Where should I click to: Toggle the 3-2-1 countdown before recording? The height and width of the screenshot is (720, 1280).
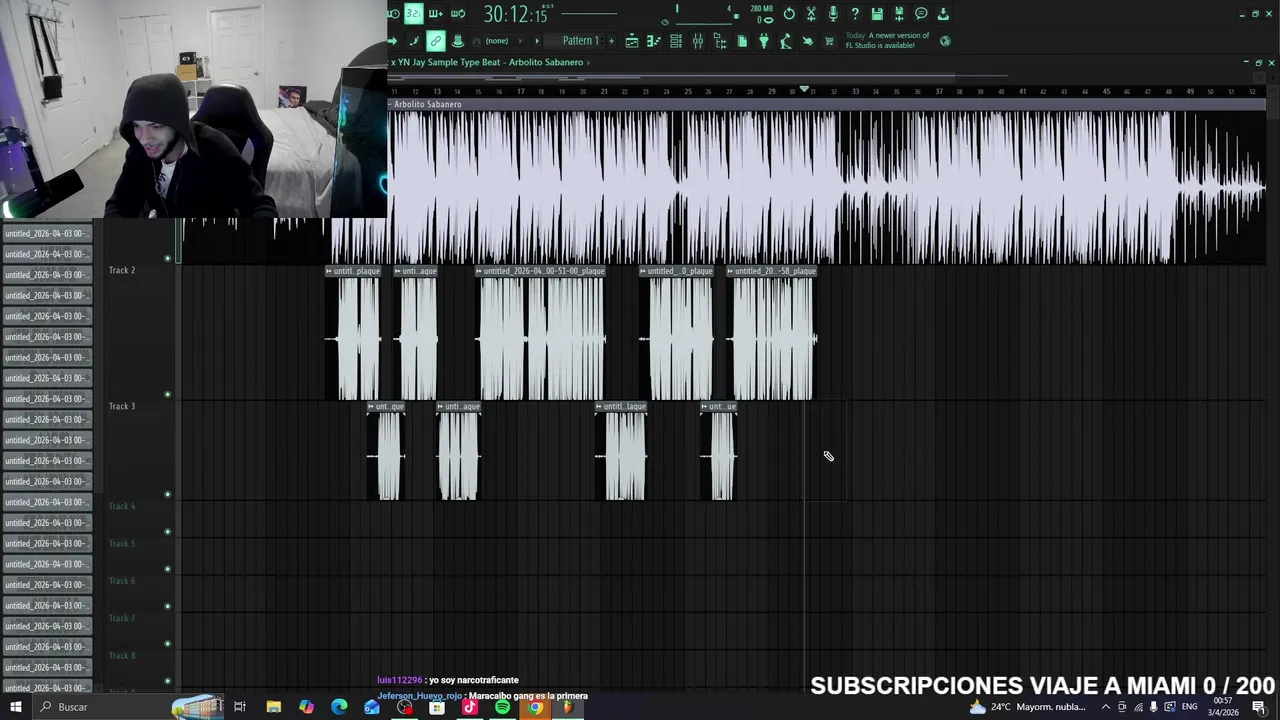[x=413, y=14]
